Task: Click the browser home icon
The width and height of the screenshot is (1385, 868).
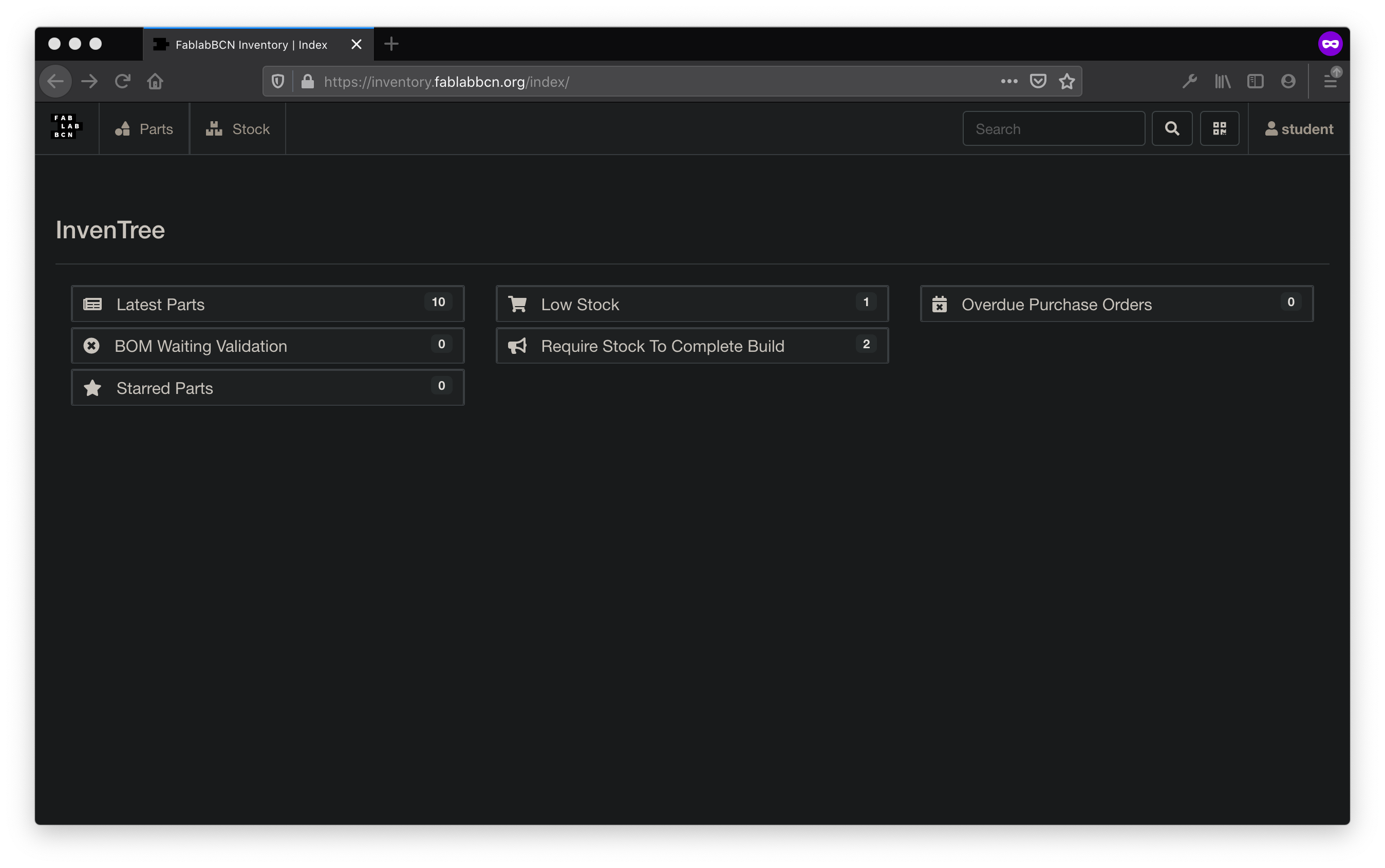Action: click(155, 82)
